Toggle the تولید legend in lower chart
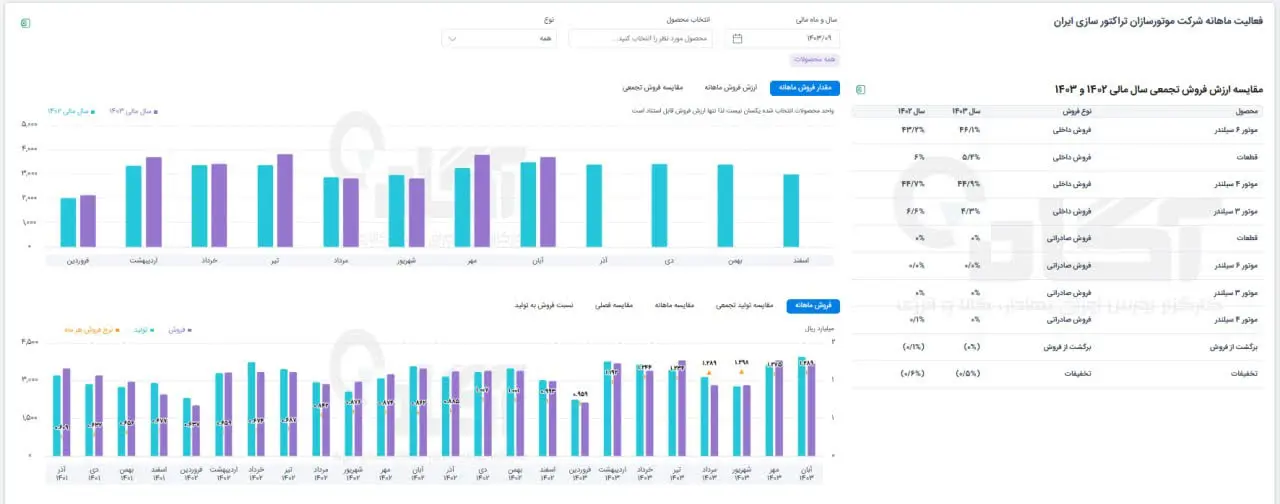This screenshot has width=1280, height=504. click(x=146, y=328)
